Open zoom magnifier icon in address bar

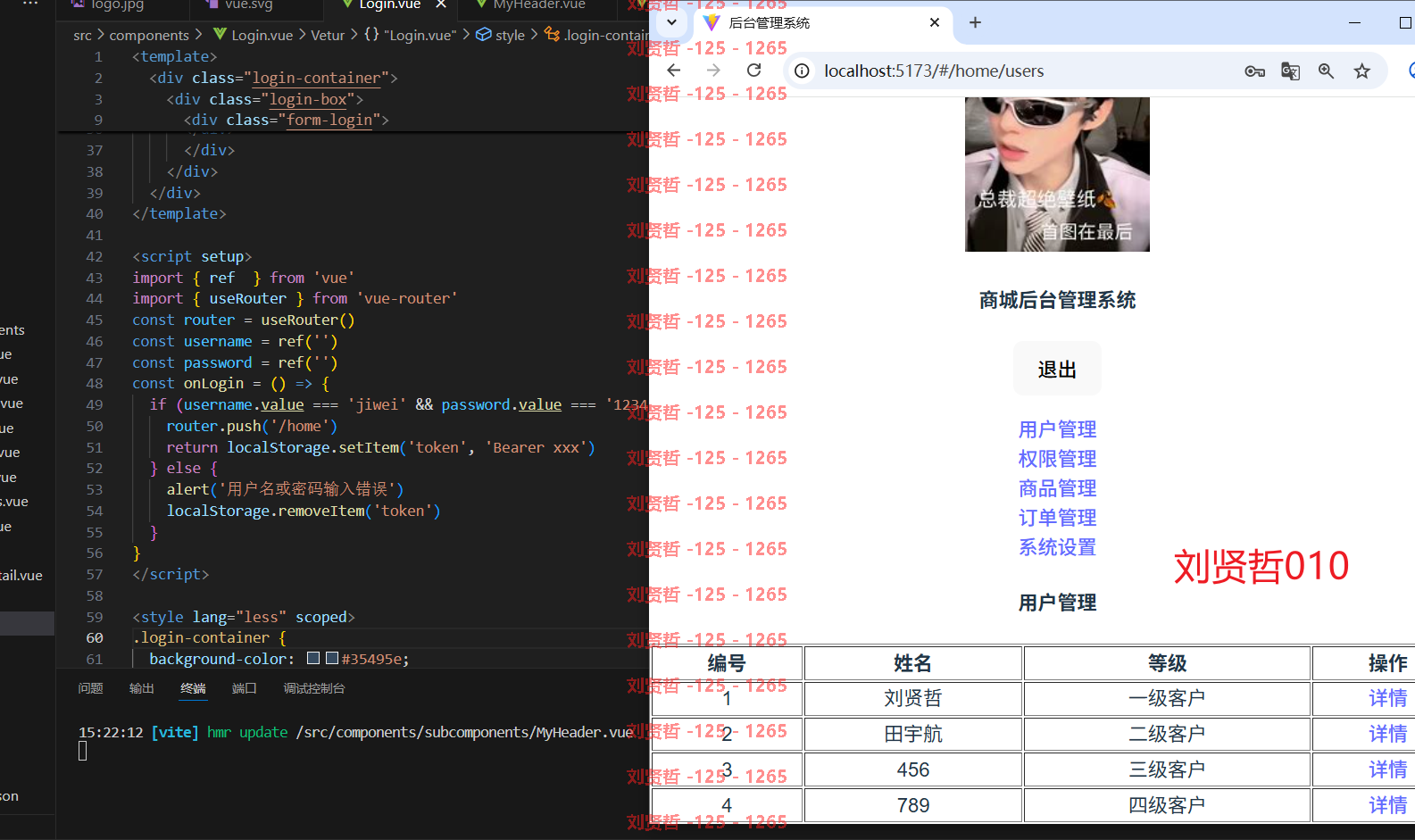coord(1326,71)
